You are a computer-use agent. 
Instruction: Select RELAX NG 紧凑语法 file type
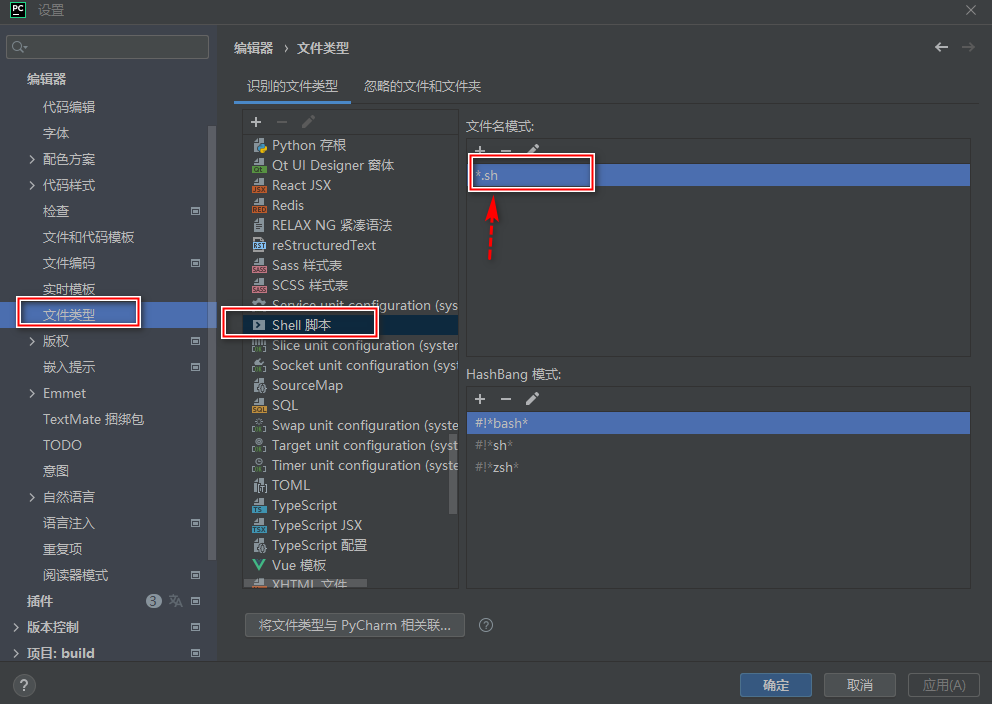pyautogui.click(x=350, y=225)
